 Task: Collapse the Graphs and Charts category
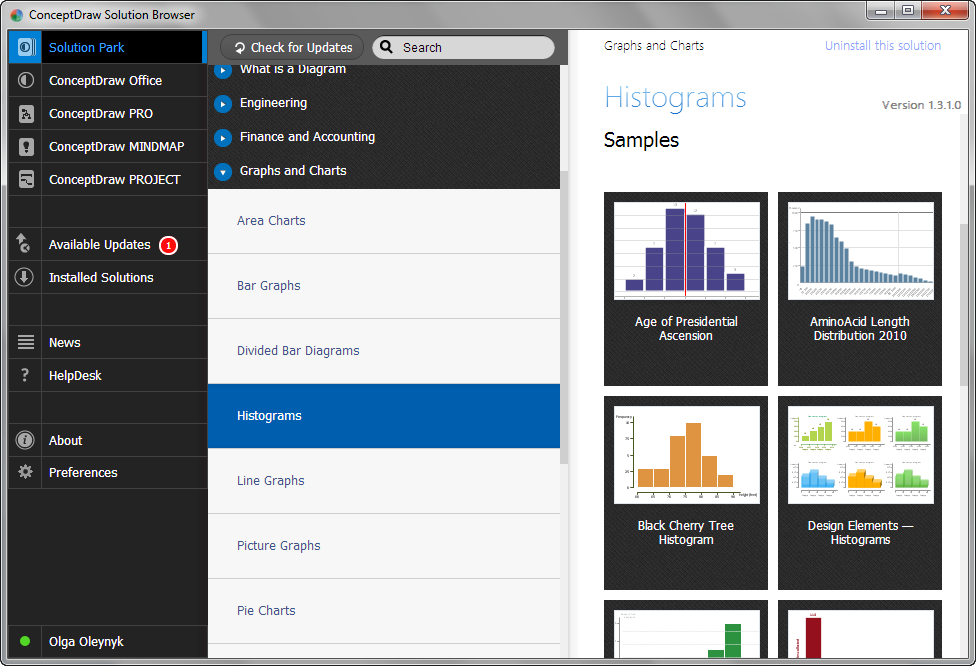tap(223, 171)
